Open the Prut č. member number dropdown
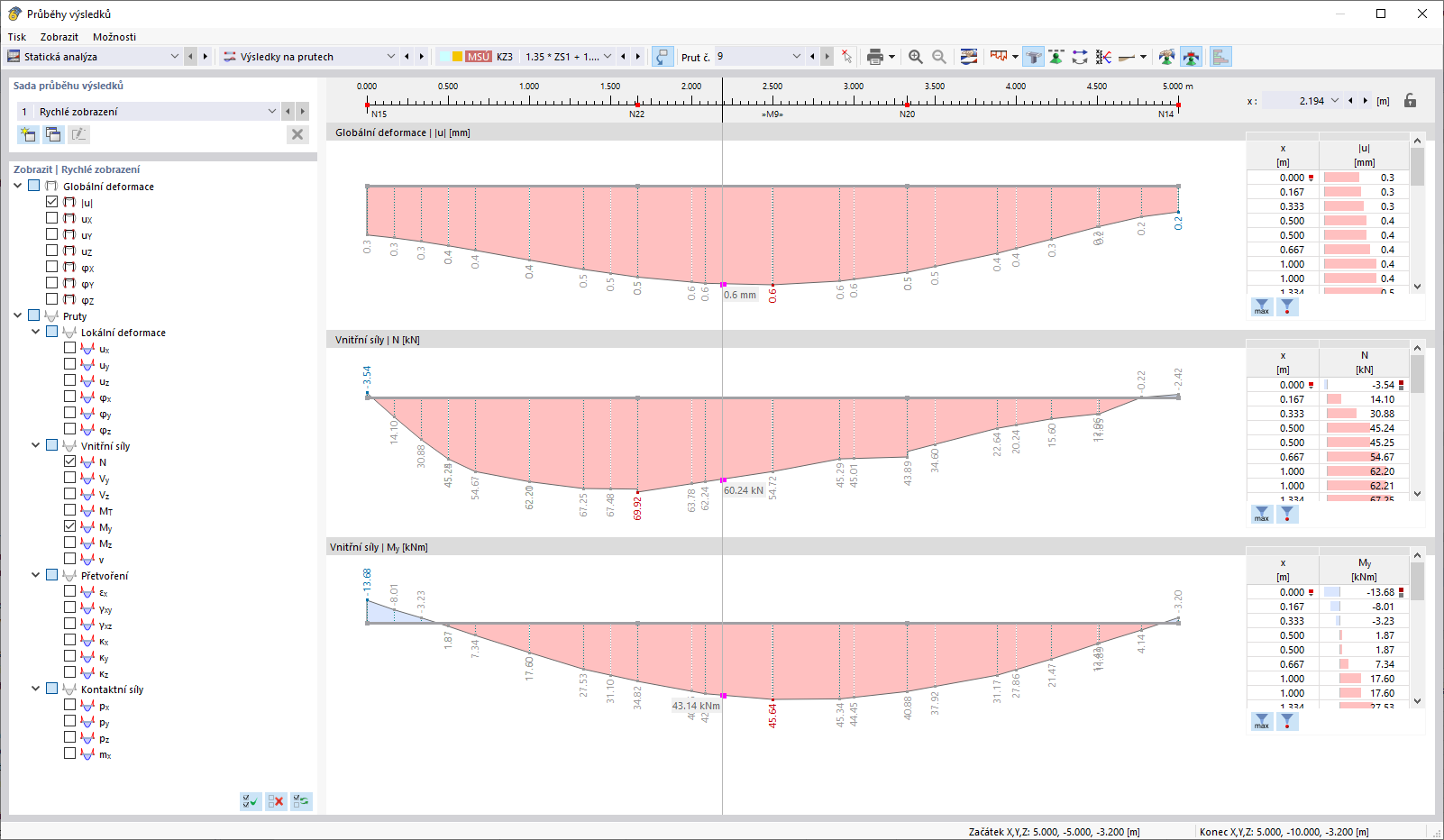Viewport: 1444px width, 840px height. tap(797, 57)
